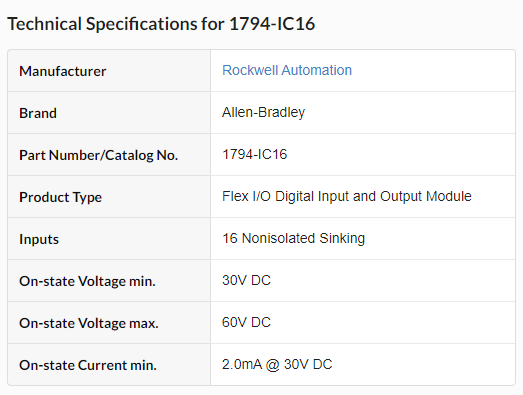This screenshot has width=523, height=395.
Task: Click the 16 Nonisolated Sinking value
Action: [294, 239]
